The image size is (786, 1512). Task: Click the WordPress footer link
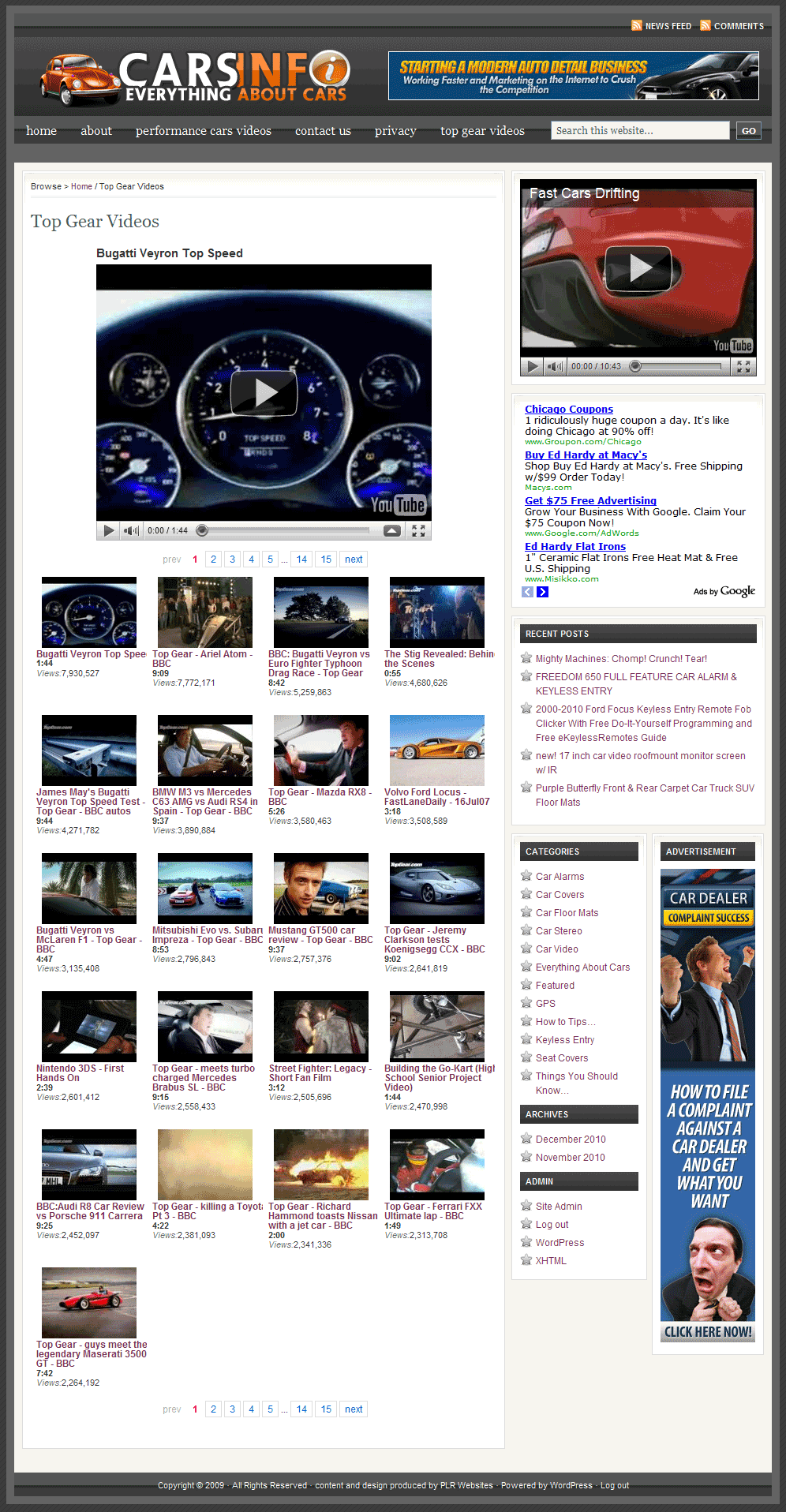click(x=571, y=1485)
